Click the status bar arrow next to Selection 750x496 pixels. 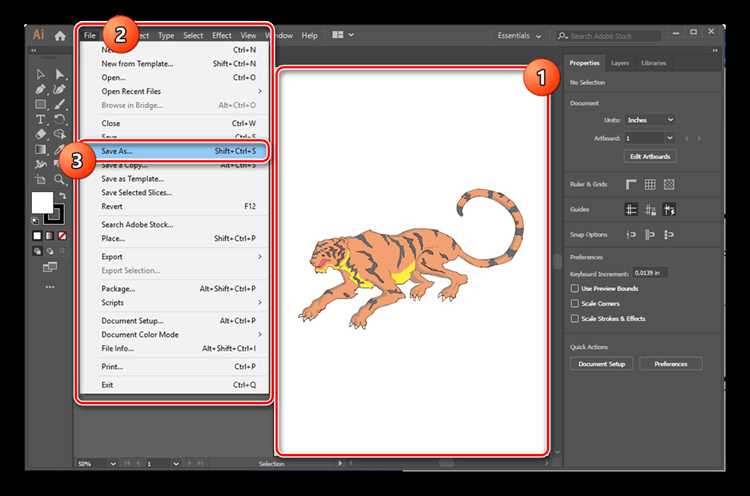340,463
